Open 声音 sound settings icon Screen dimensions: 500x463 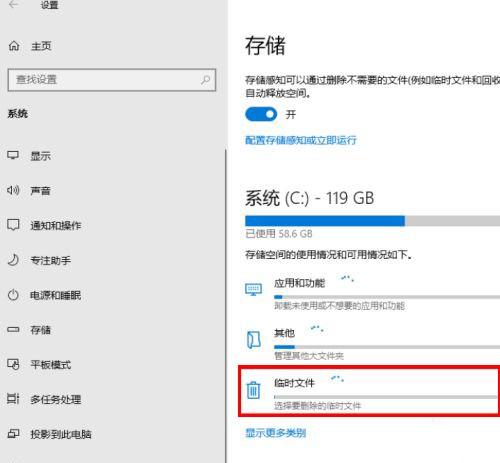(x=13, y=190)
